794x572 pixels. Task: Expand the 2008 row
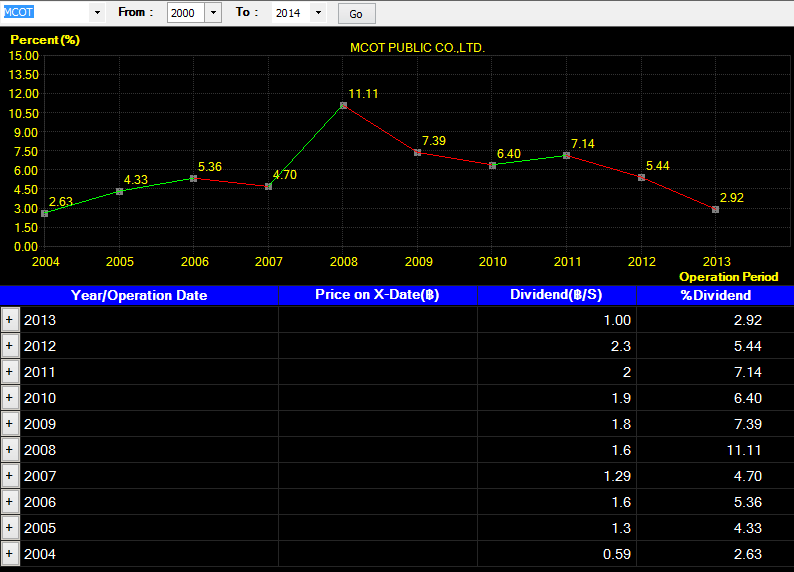(x=10, y=450)
